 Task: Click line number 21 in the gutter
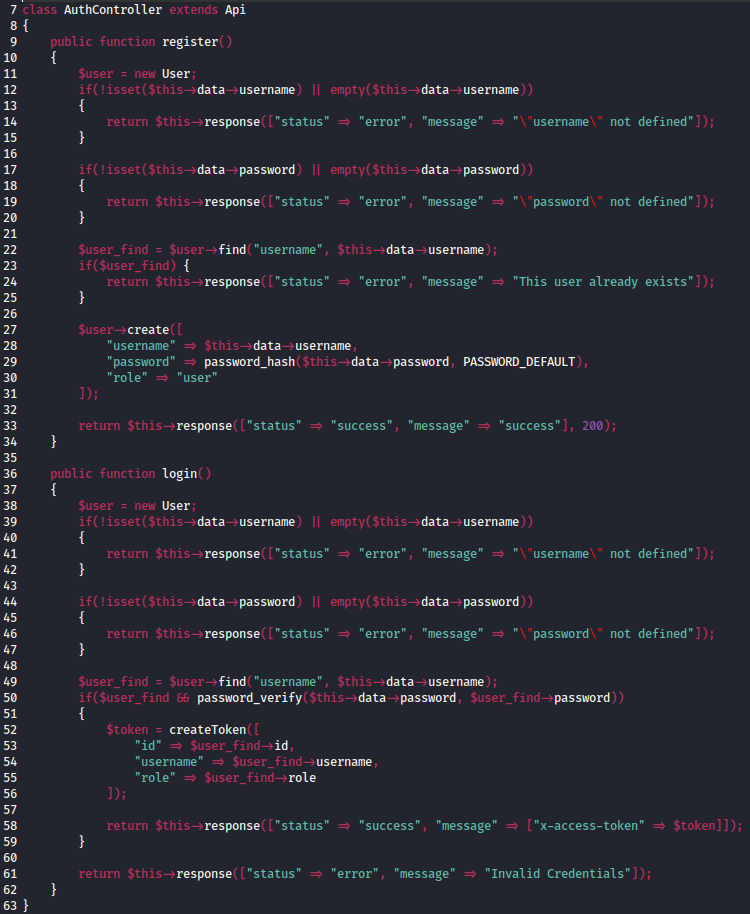coord(10,234)
